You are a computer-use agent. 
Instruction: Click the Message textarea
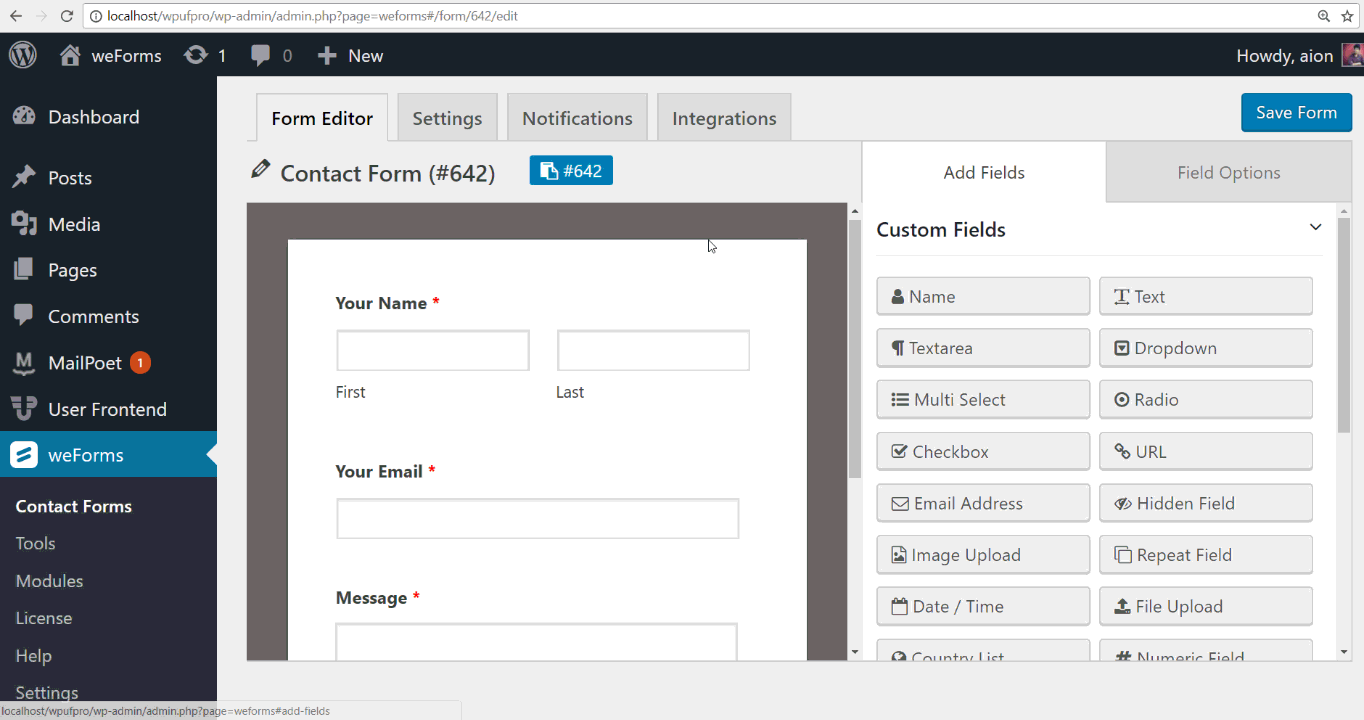coord(536,642)
